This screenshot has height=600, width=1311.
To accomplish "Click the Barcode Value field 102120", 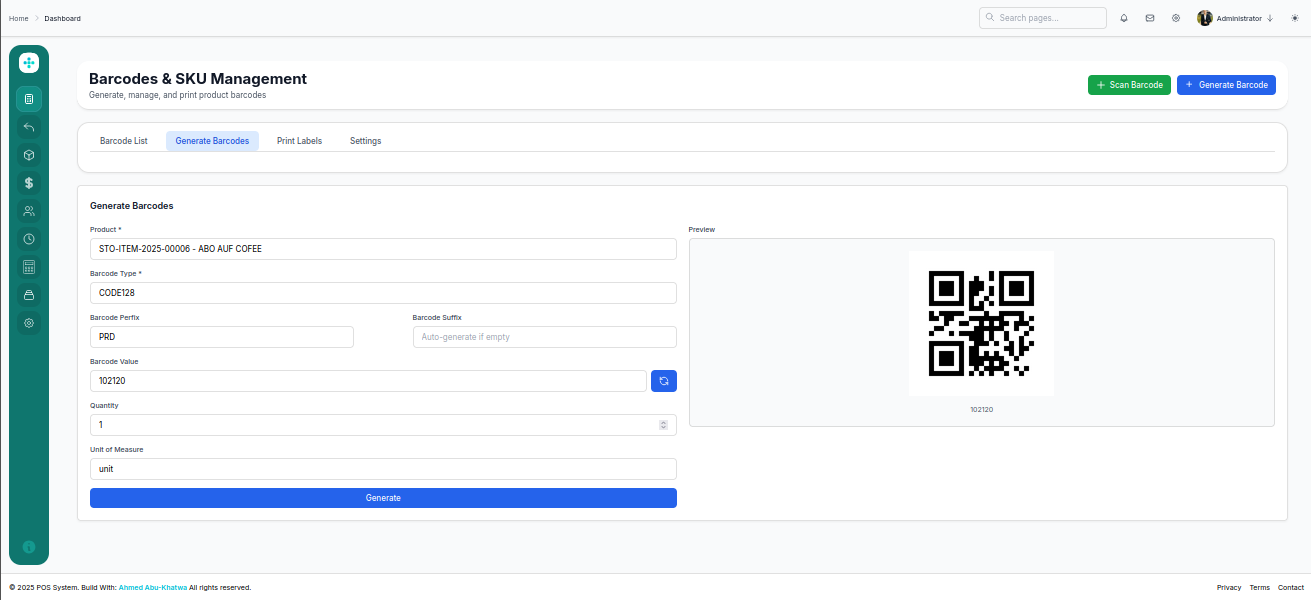I will (x=368, y=381).
